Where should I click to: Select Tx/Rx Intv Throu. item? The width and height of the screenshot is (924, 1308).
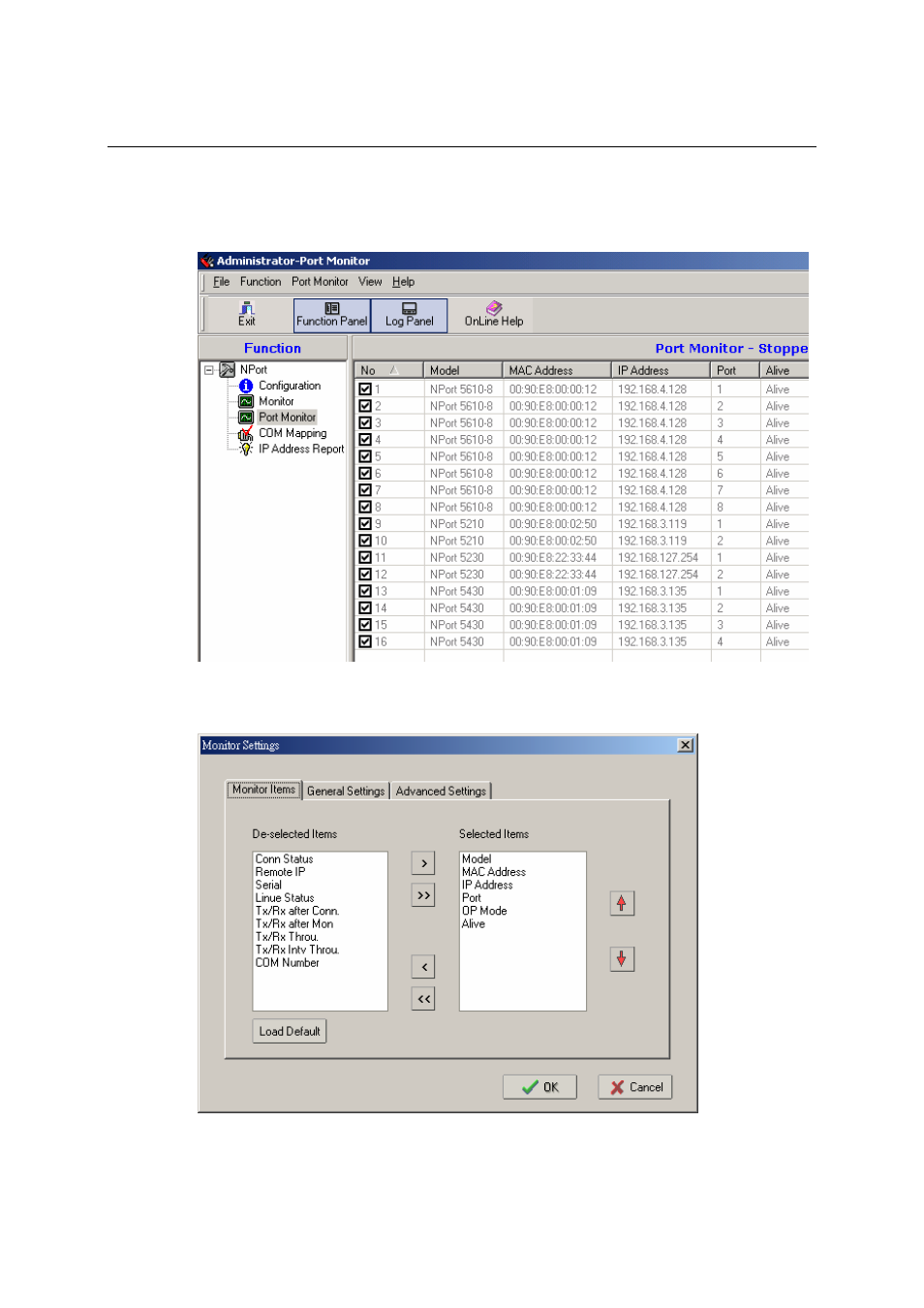297,950
